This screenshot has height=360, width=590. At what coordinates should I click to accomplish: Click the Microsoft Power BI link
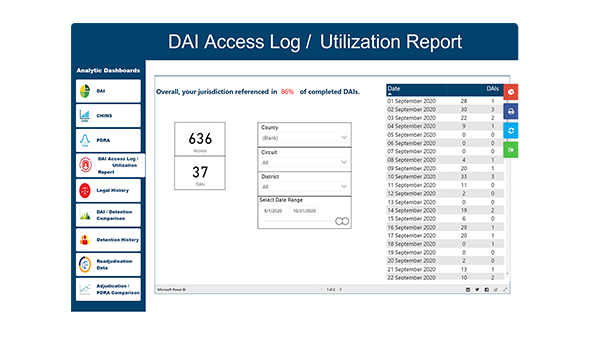point(172,290)
